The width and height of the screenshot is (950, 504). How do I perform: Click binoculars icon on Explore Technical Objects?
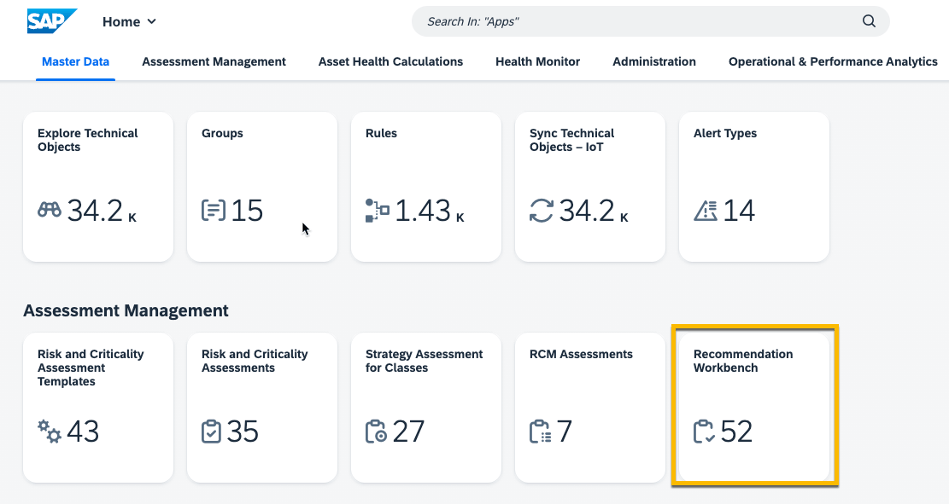tap(49, 210)
